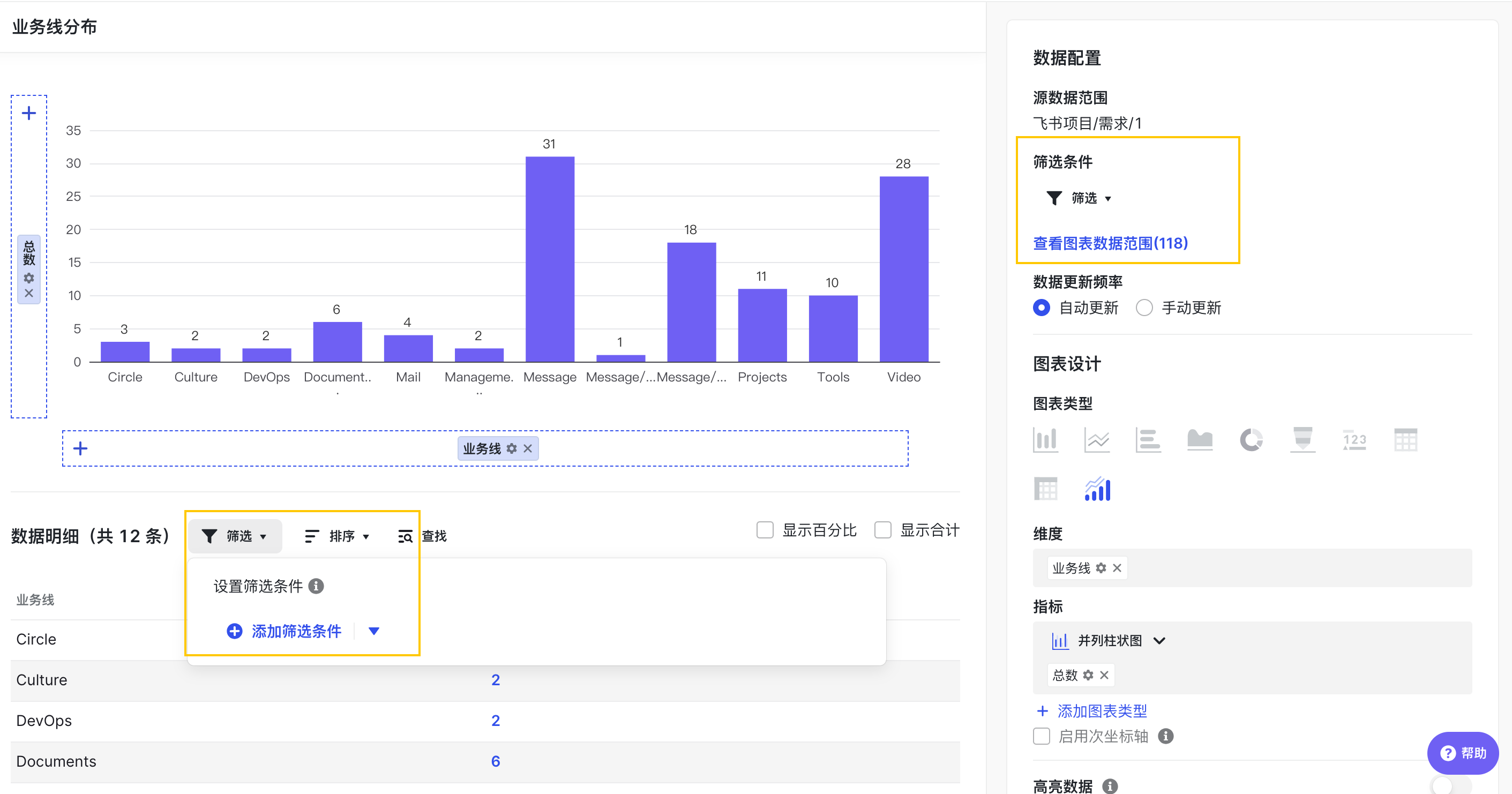Select the Circle row in the data table
Image resolution: width=1512 pixels, height=794 pixels.
point(36,639)
